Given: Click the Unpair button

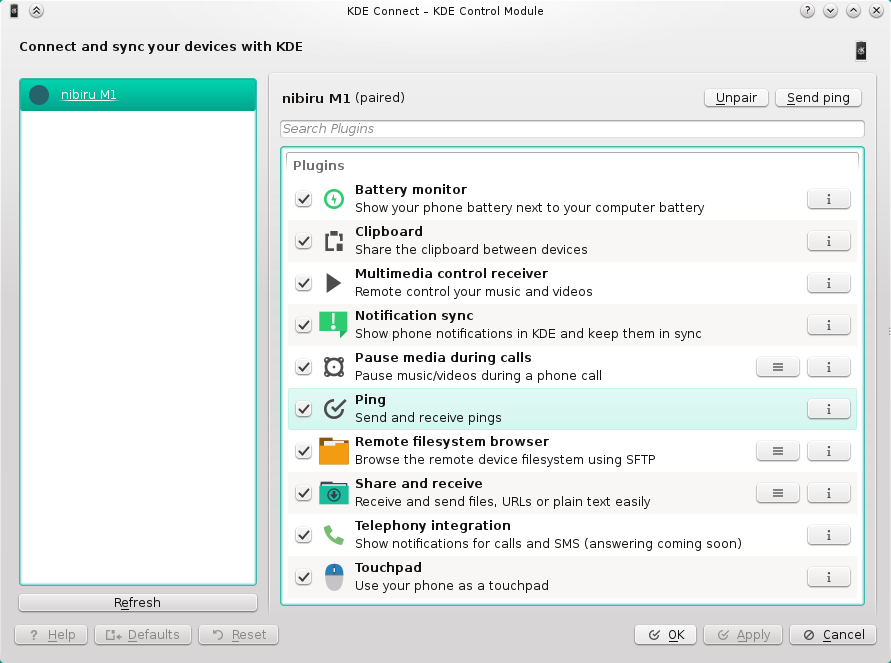Looking at the screenshot, I should (736, 98).
